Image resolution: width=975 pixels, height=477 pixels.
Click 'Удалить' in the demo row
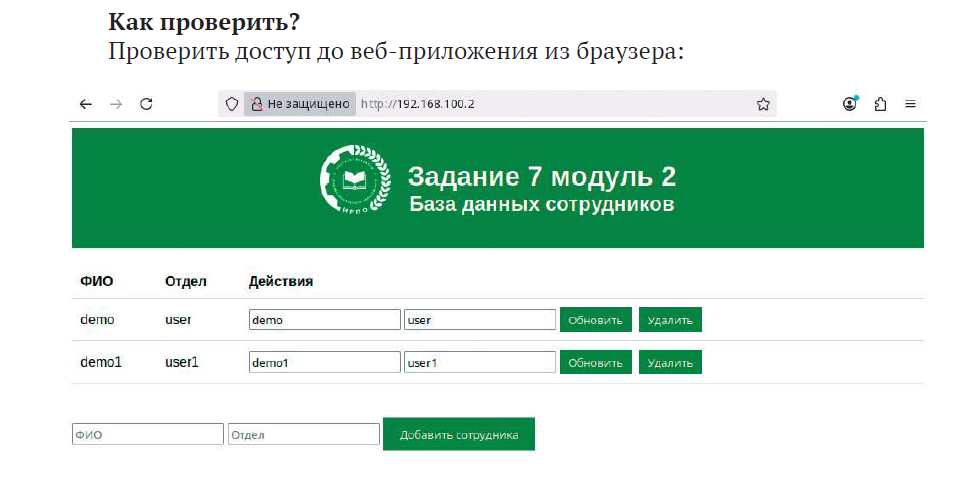(x=670, y=320)
